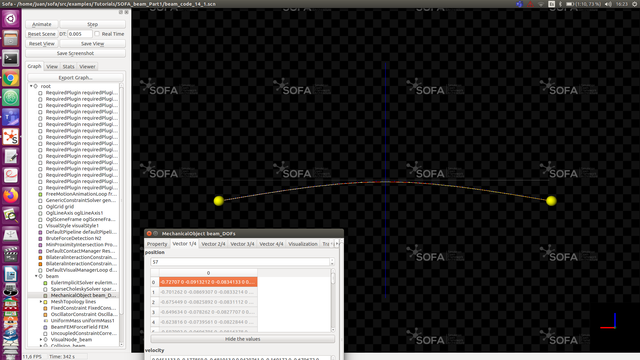The image size is (640, 360).
Task: Click the SOFA application dock icon
Action: 11,137
